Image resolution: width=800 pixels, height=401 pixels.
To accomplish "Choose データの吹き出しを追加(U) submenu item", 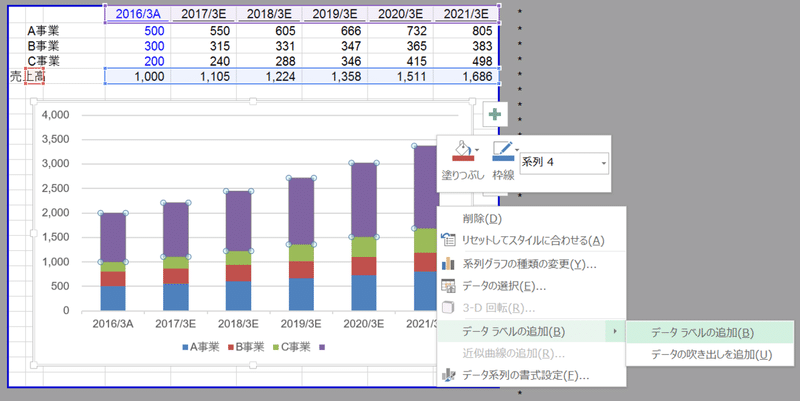I will [x=710, y=355].
